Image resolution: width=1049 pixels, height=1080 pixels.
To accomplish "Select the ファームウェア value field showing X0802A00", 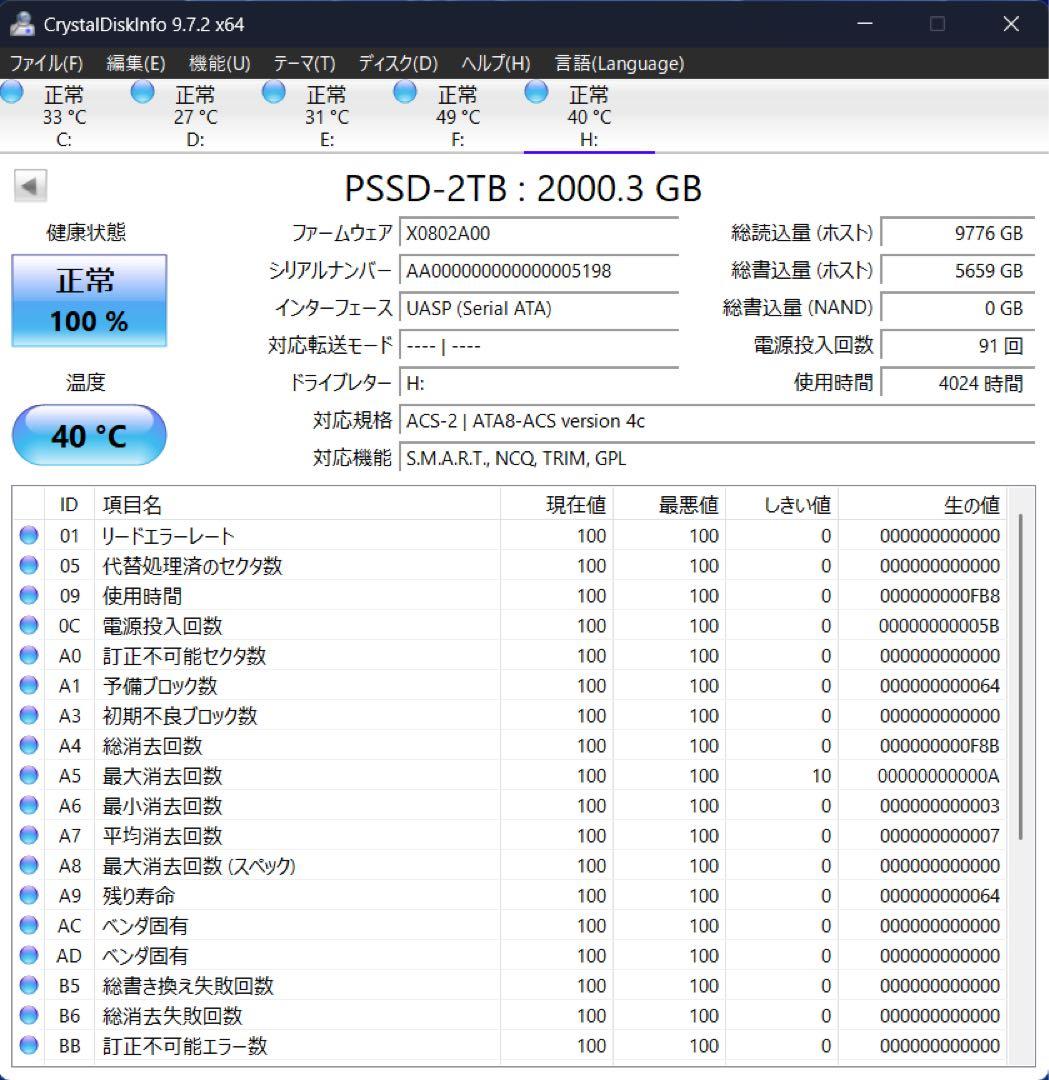I will 540,233.
